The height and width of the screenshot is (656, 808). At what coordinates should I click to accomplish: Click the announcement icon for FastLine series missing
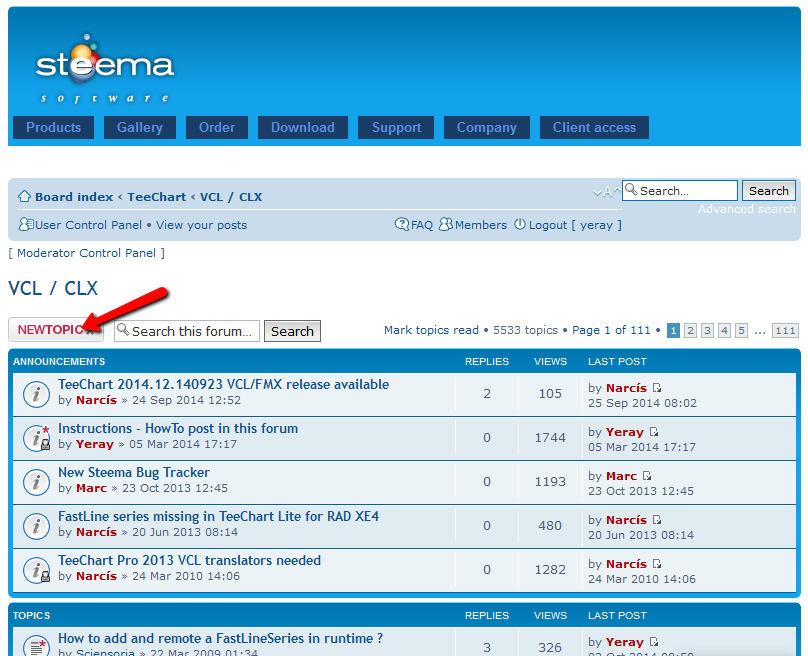click(x=37, y=526)
